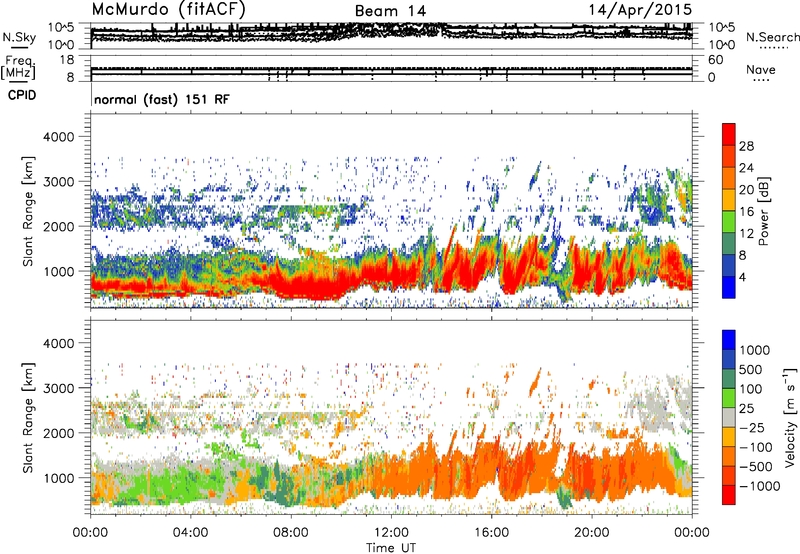Screen dimensions: 800x554
Task: Click the date 14/Apr/2015
Action: click(640, 10)
